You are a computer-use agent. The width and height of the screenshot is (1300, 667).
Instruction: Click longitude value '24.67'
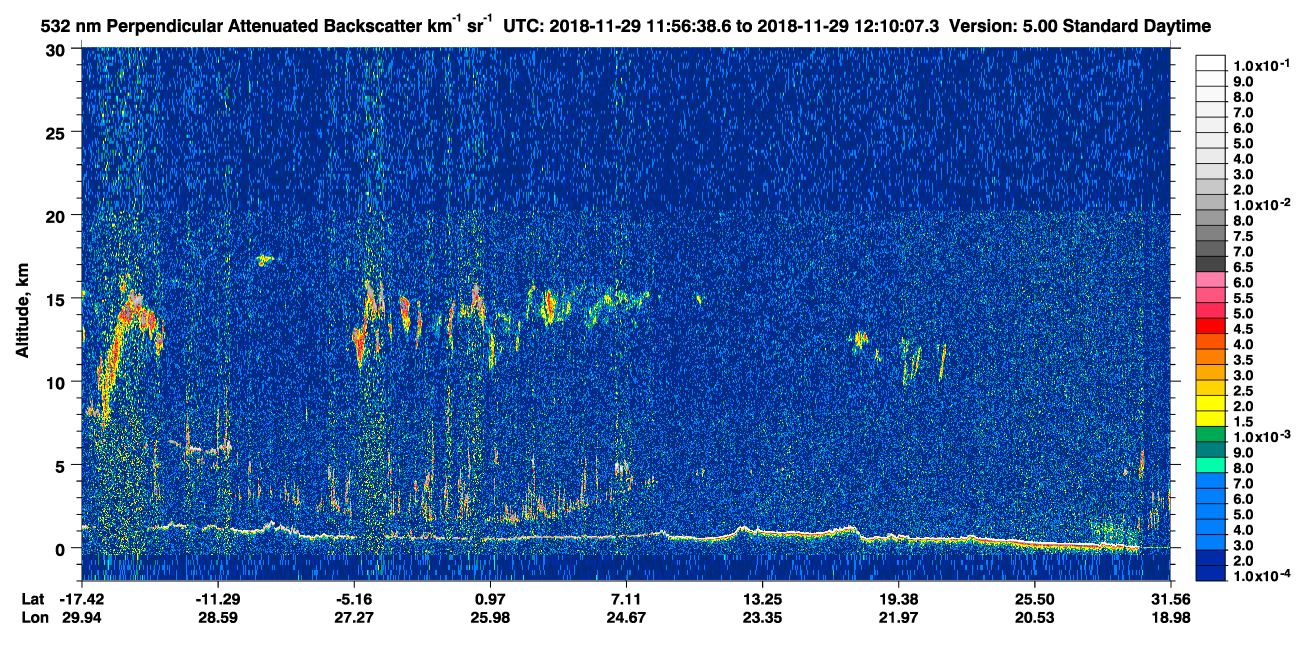pyautogui.click(x=626, y=617)
